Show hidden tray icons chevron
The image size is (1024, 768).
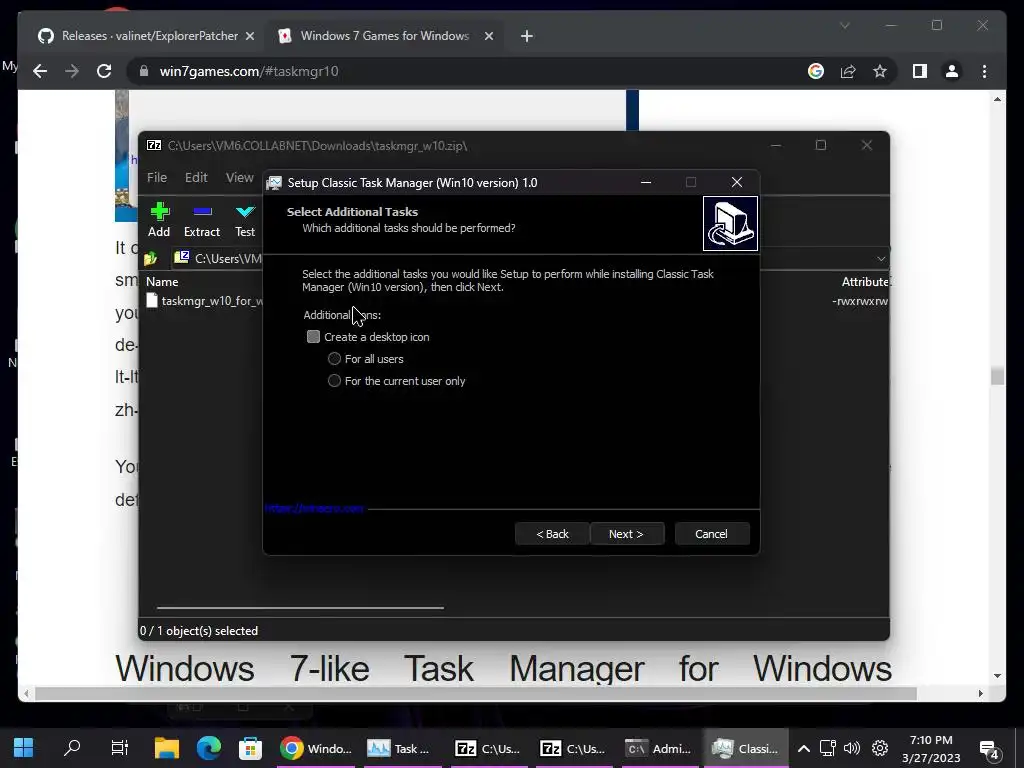coord(804,748)
